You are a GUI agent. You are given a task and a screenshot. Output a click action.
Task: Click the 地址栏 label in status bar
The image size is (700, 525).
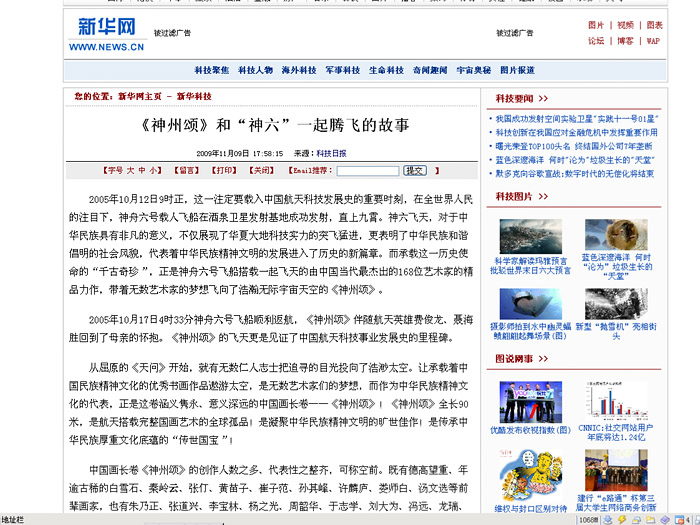tap(12, 520)
